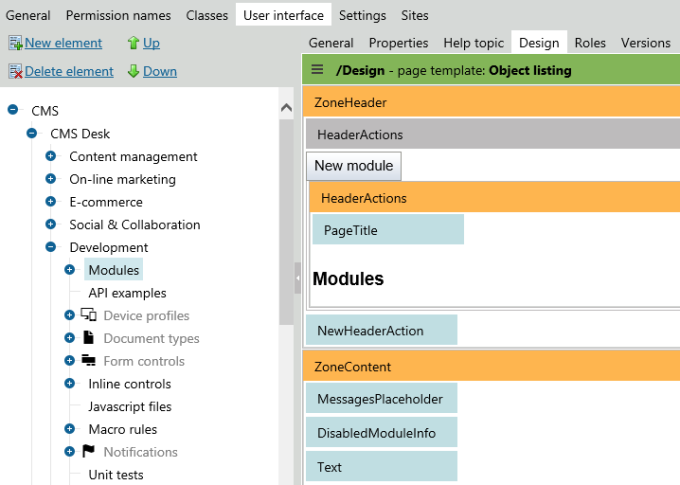Click the green Down arrow icon
This screenshot has width=680, height=485.
click(x=133, y=72)
